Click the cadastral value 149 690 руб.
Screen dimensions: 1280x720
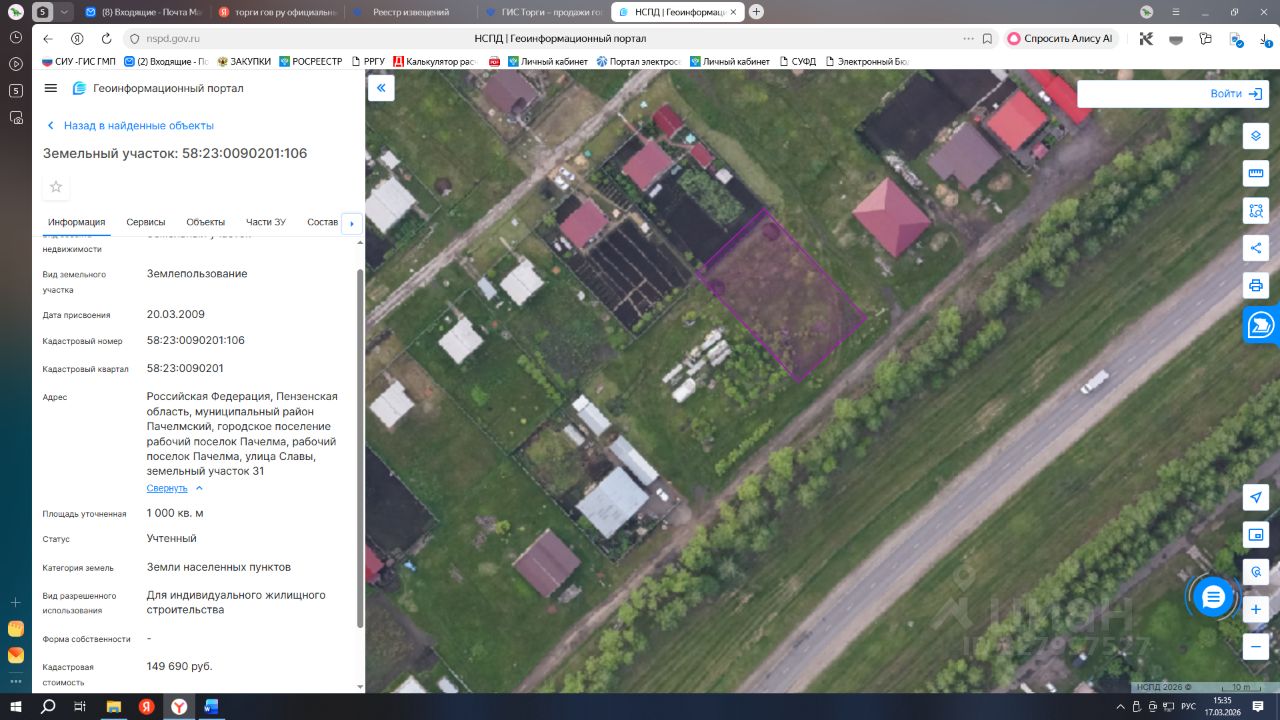pos(180,666)
